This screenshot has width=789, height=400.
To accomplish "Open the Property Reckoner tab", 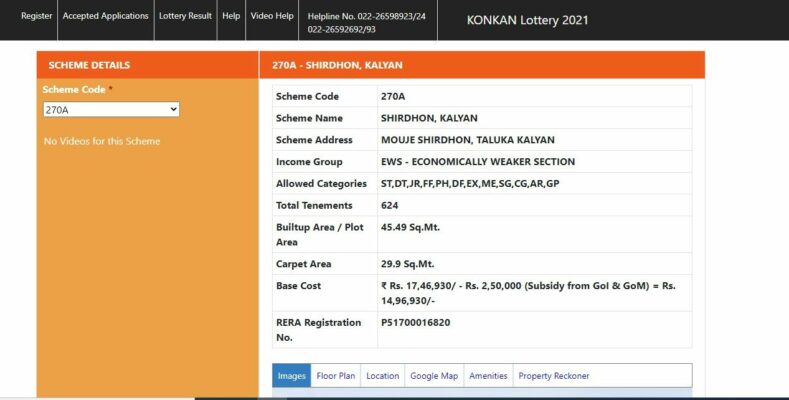I will tap(553, 376).
